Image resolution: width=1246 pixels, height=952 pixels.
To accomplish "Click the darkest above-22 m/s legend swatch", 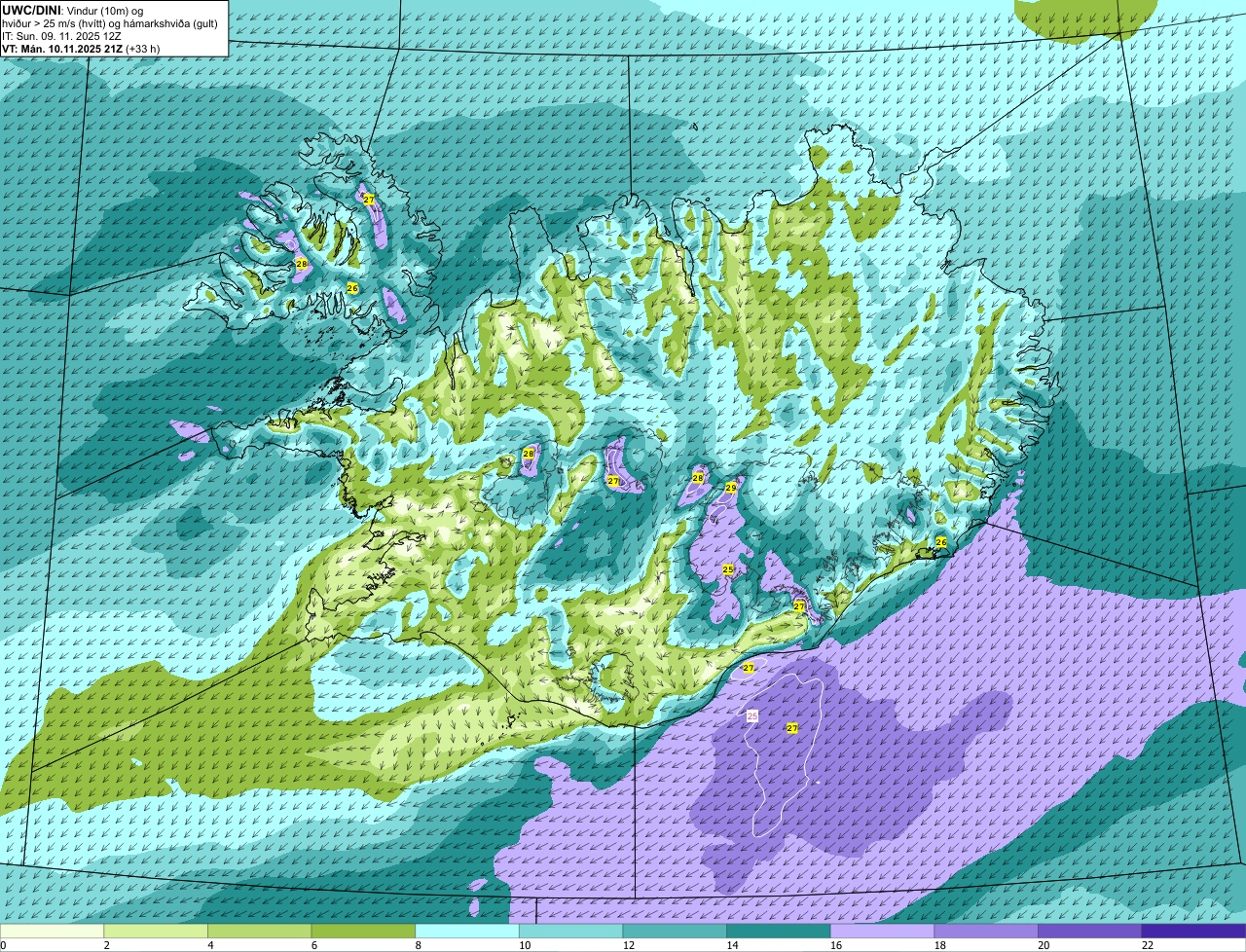I will 1193,932.
